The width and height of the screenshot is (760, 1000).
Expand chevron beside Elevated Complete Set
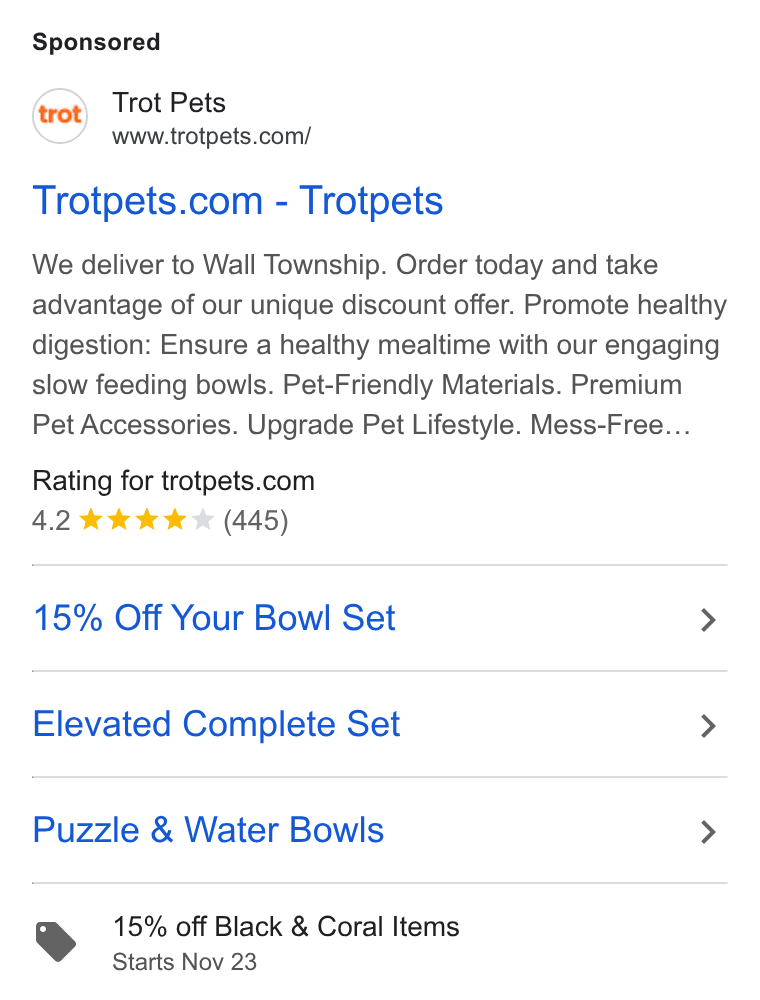click(708, 726)
